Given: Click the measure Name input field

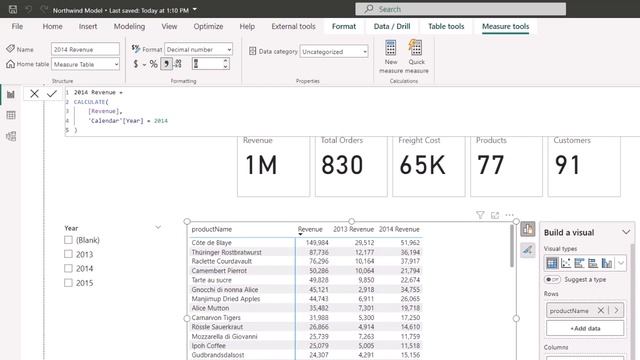Looking at the screenshot, I should (85, 49).
